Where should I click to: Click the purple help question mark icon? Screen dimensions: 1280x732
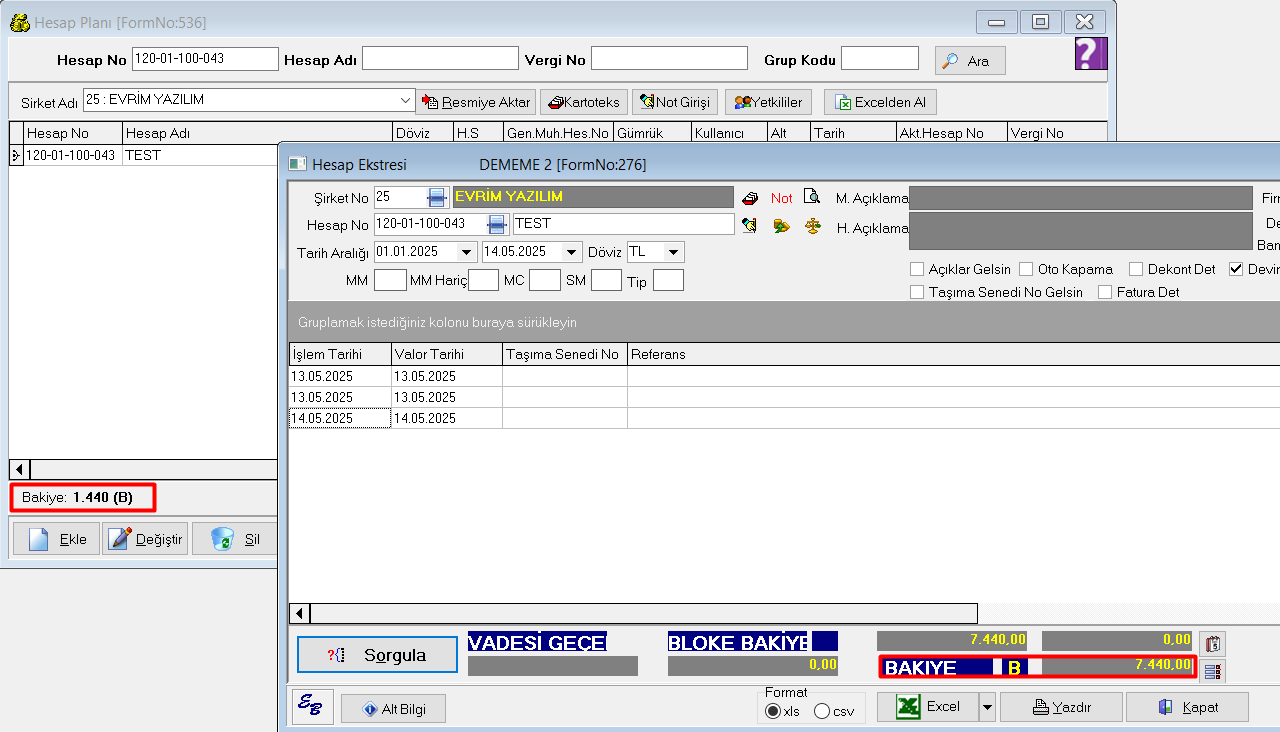tap(1091, 54)
